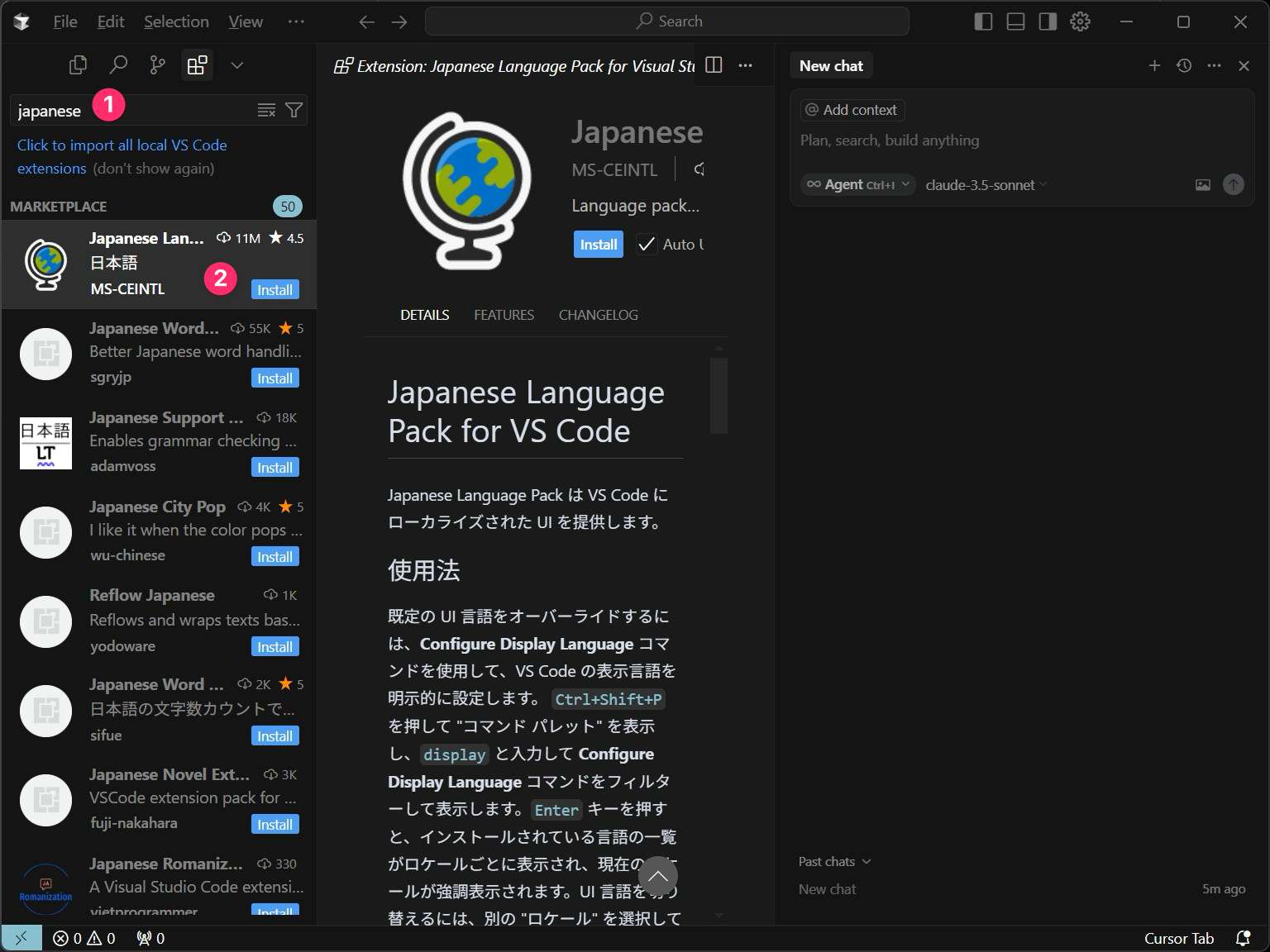
Task: Start a new chat with plus icon
Action: click(x=1154, y=65)
